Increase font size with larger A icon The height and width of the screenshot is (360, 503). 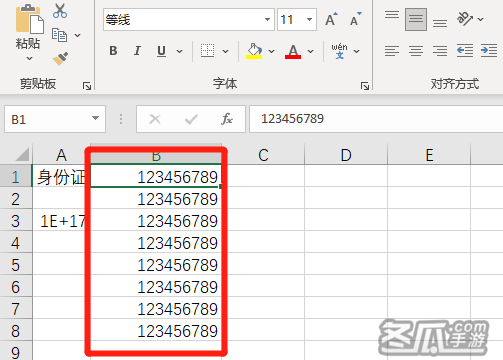(331, 19)
